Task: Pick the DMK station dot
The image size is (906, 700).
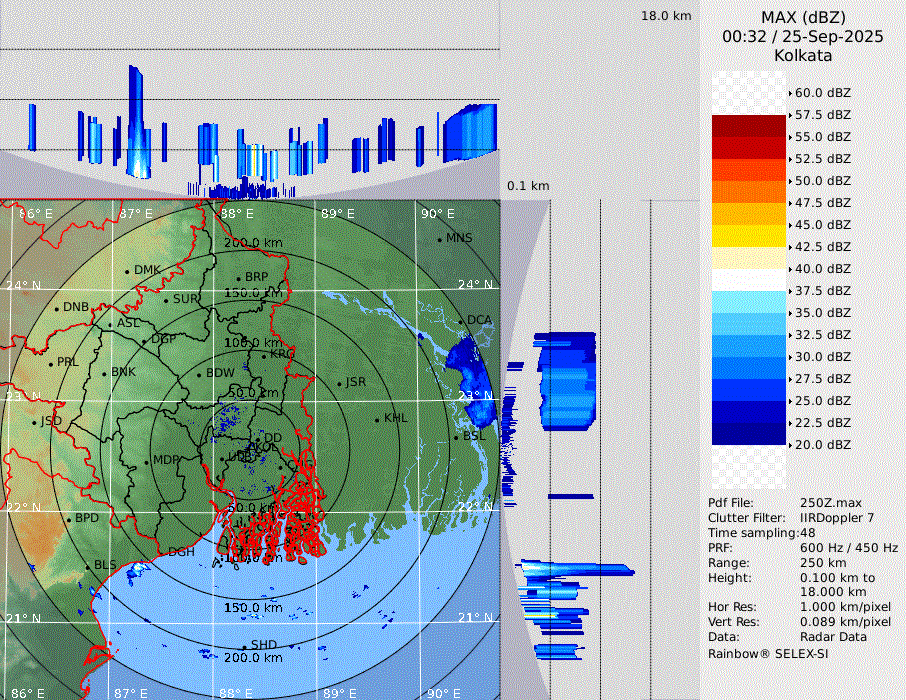Action: tap(128, 271)
